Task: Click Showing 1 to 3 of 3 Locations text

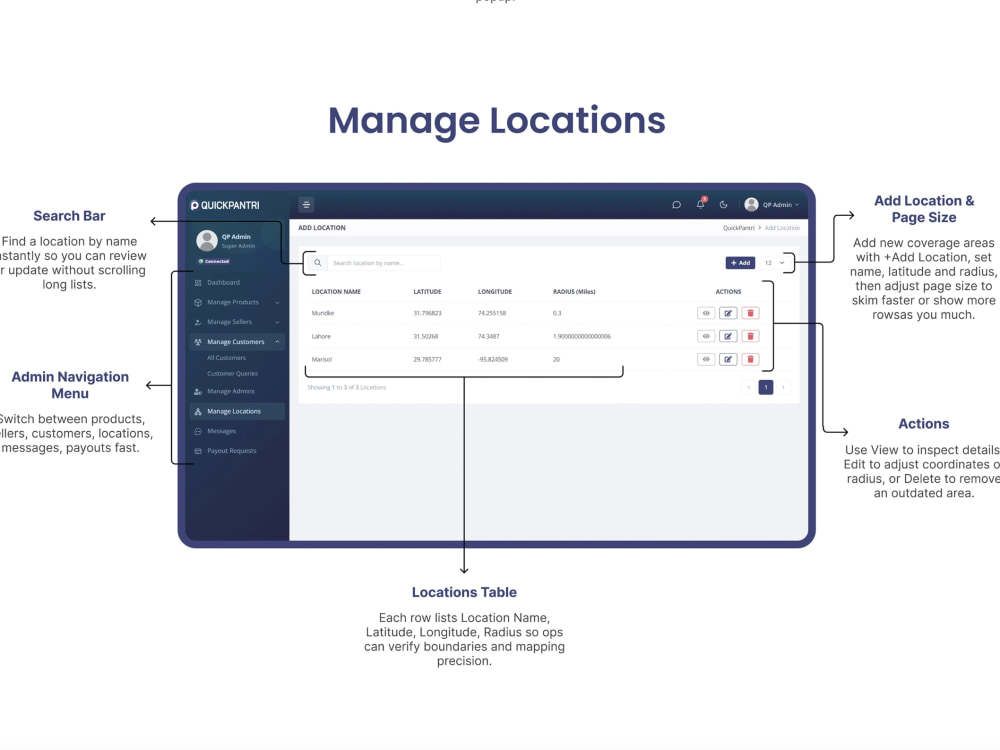Action: tap(346, 387)
